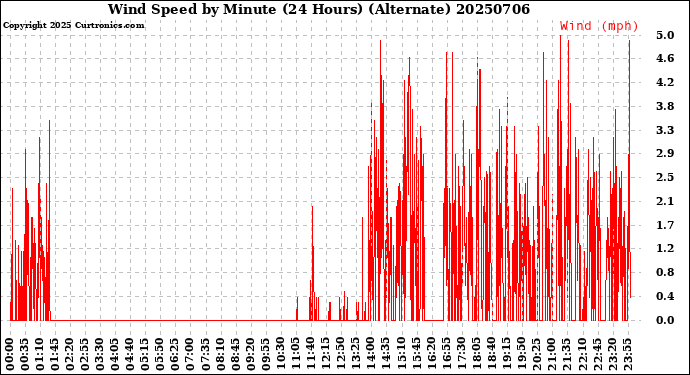The width and height of the screenshot is (690, 375).
Task: Click the 23:20 time label
Action: [x=612, y=355]
